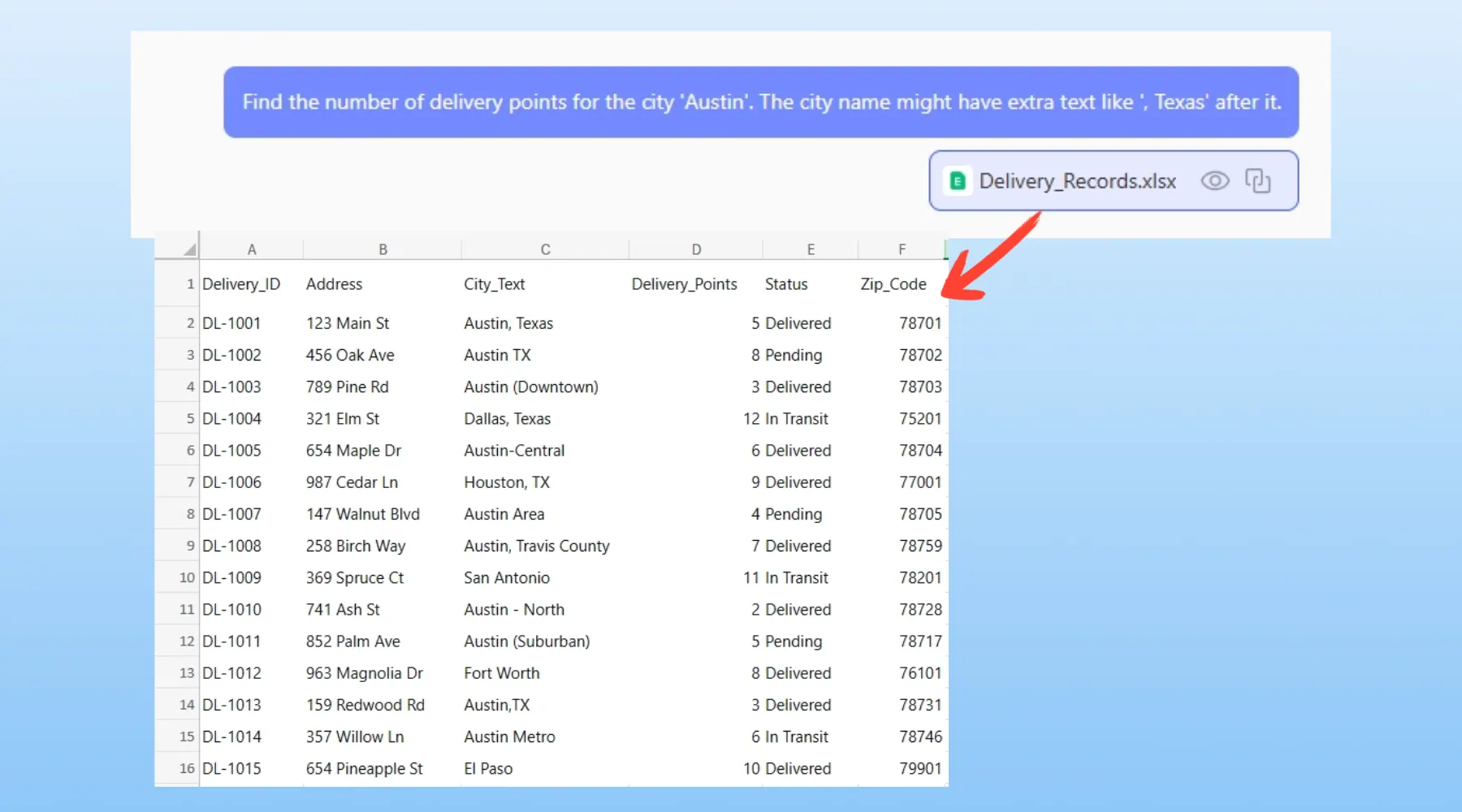This screenshot has height=812, width=1462.
Task: Click cell containing 'Austin, Texas'
Action: coord(508,323)
